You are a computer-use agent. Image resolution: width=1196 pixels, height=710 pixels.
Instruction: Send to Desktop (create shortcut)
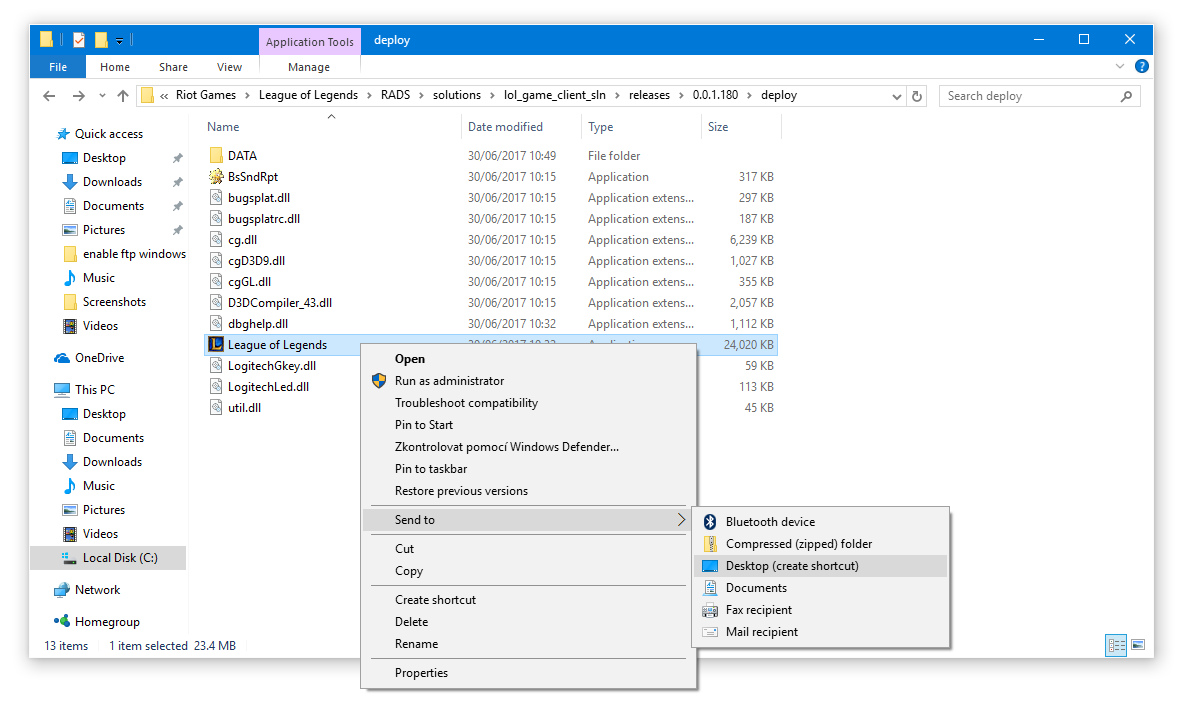821,567
